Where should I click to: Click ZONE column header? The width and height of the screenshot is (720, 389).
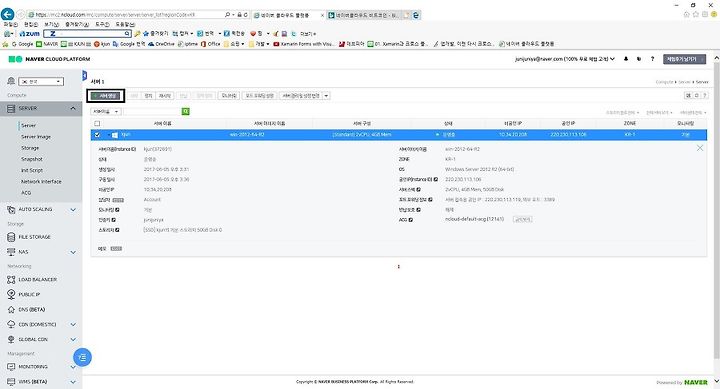click(x=630, y=124)
